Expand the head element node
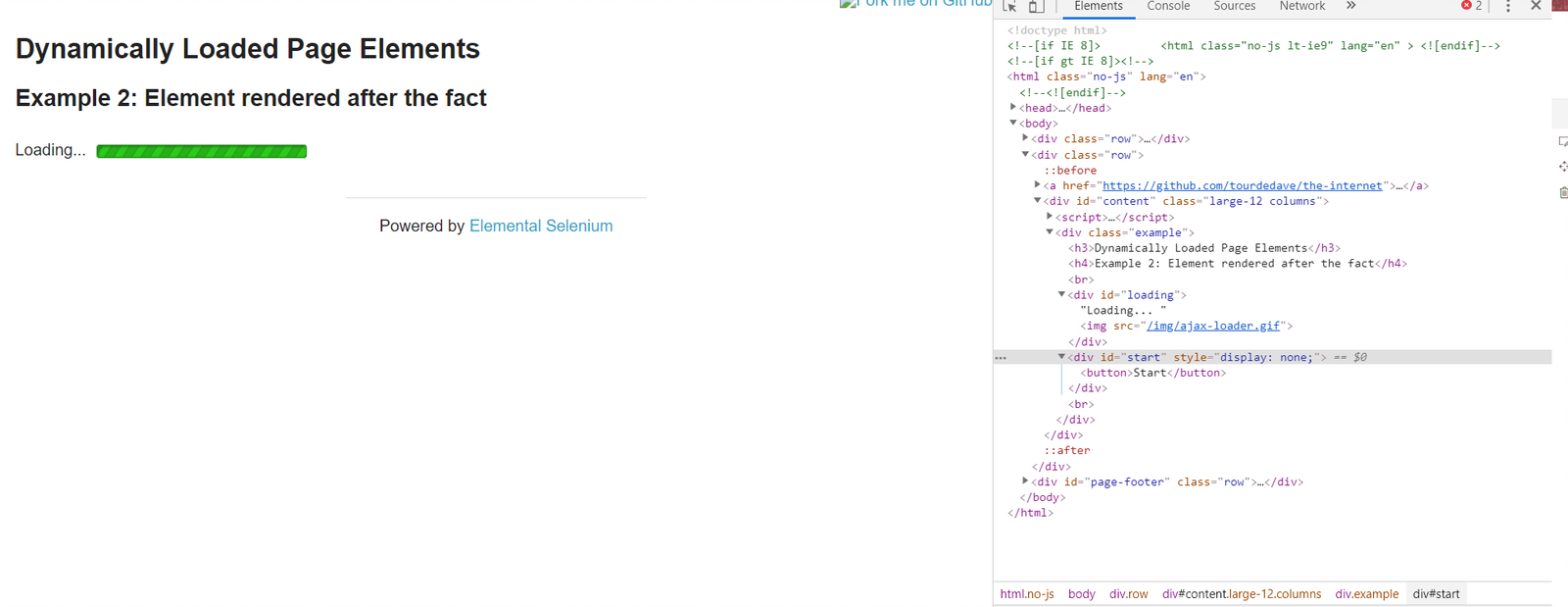Screen dimensions: 1568x607 click(1013, 108)
